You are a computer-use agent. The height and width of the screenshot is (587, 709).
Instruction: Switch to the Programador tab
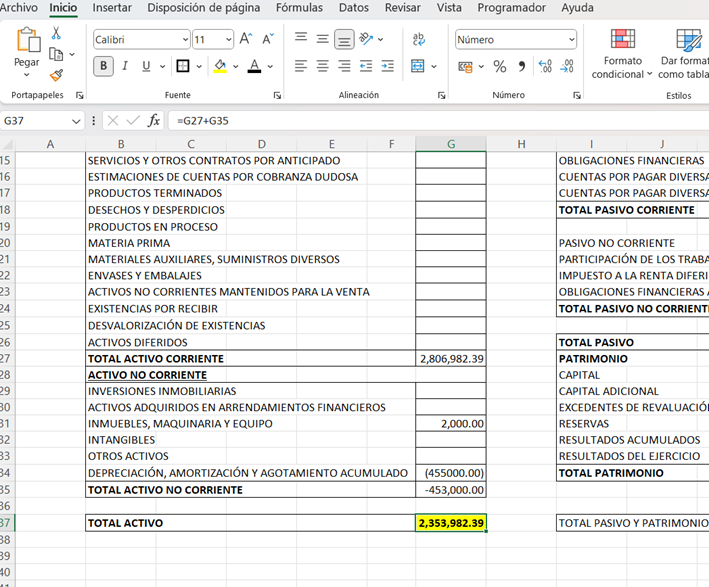click(x=511, y=8)
